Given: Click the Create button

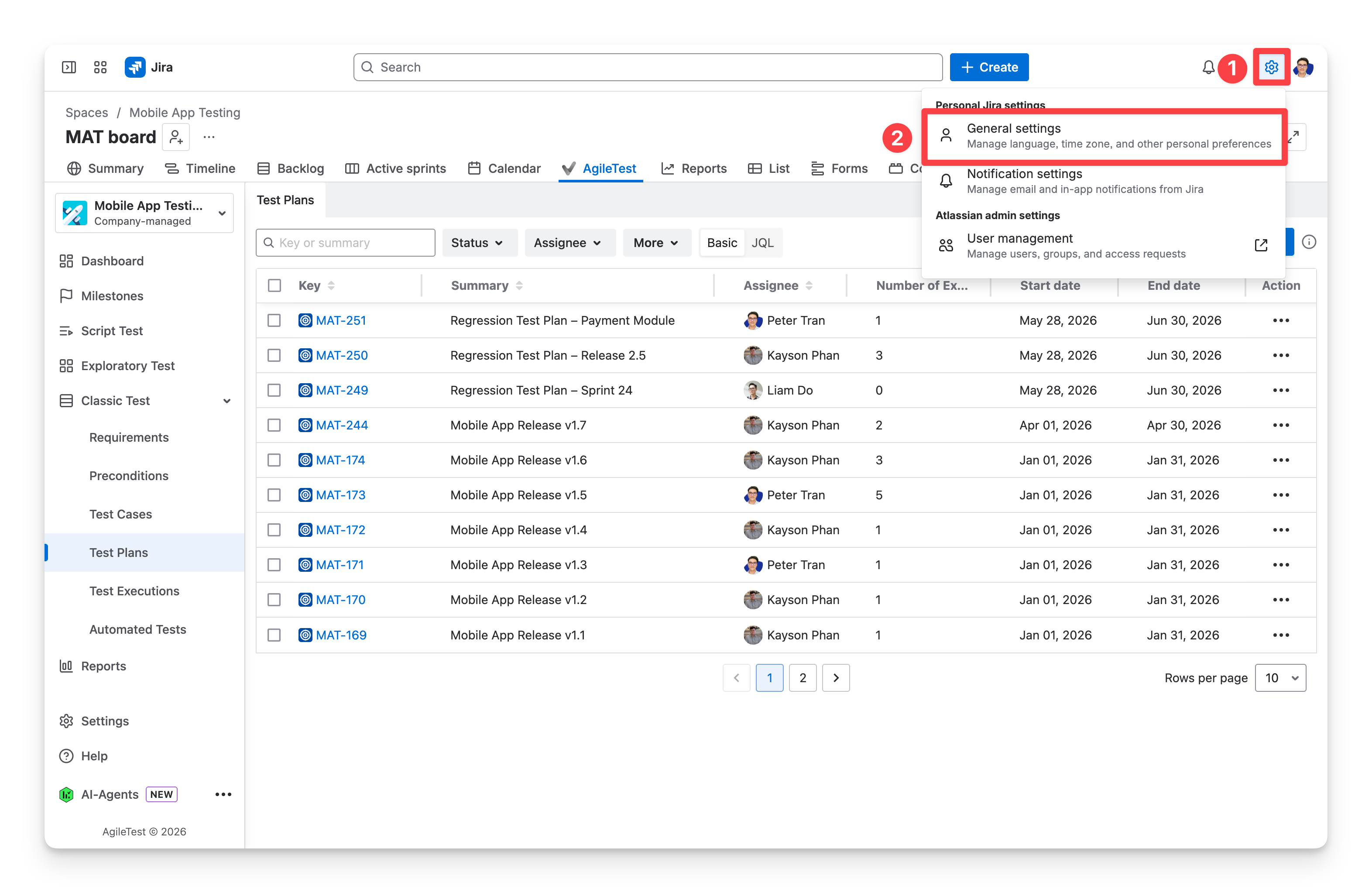Looking at the screenshot, I should click(x=989, y=68).
